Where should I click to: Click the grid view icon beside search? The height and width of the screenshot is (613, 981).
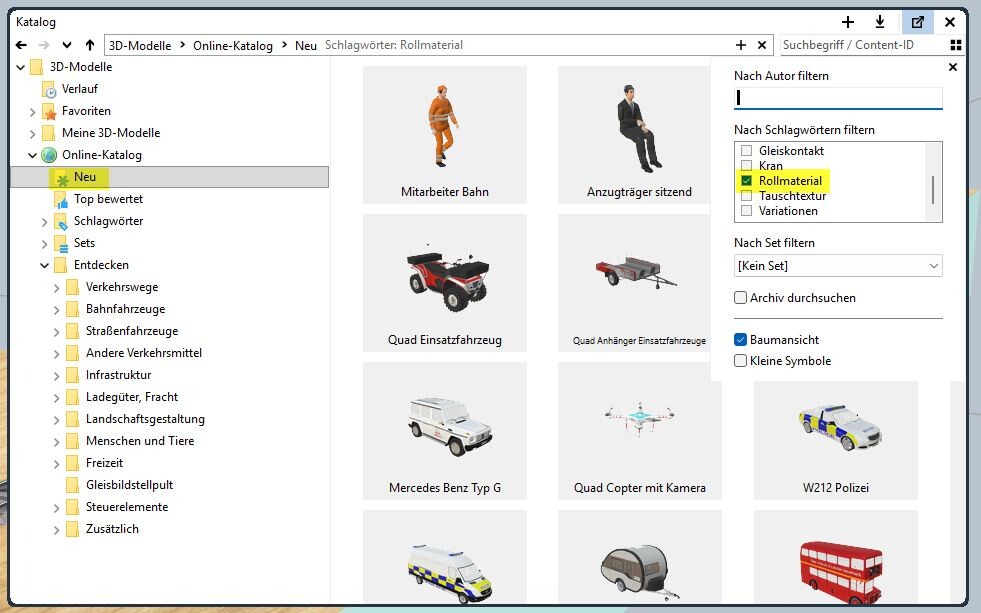956,45
